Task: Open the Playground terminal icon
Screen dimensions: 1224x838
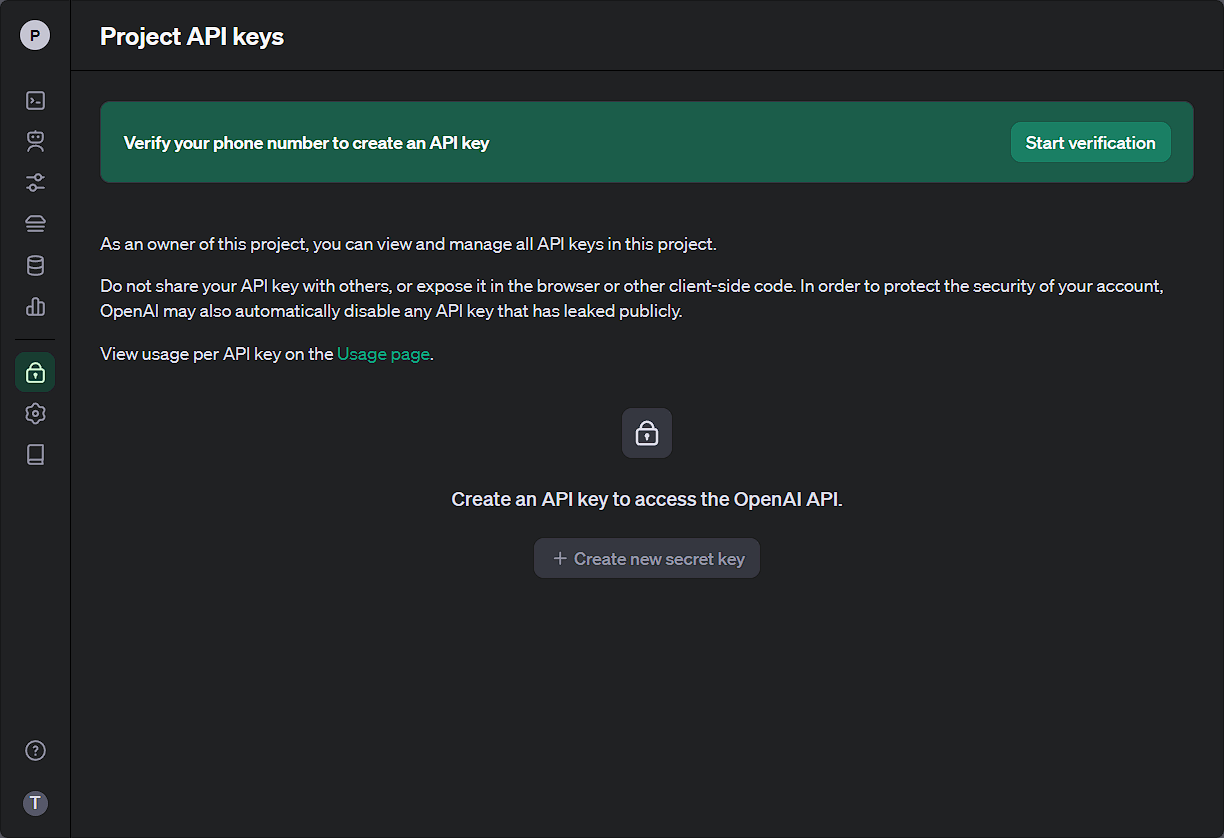Action: pyautogui.click(x=35, y=100)
